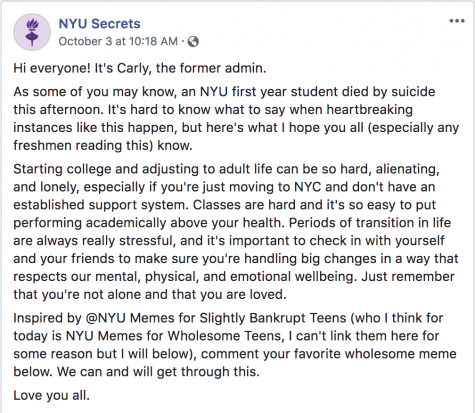Image resolution: width=475 pixels, height=413 pixels.
Task: Open the three-dot post options menu
Action: [x=457, y=21]
